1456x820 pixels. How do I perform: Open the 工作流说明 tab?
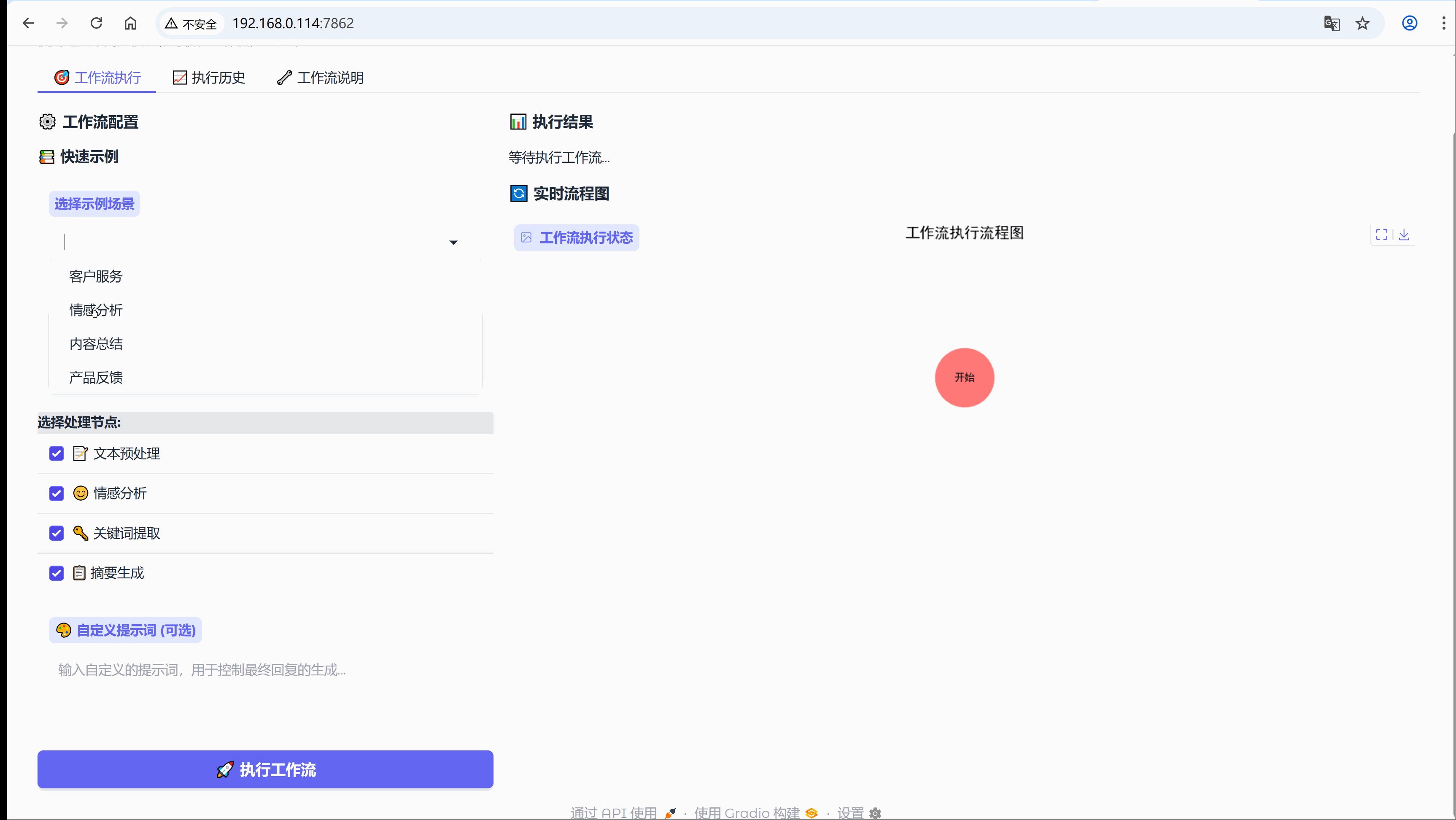(x=320, y=78)
